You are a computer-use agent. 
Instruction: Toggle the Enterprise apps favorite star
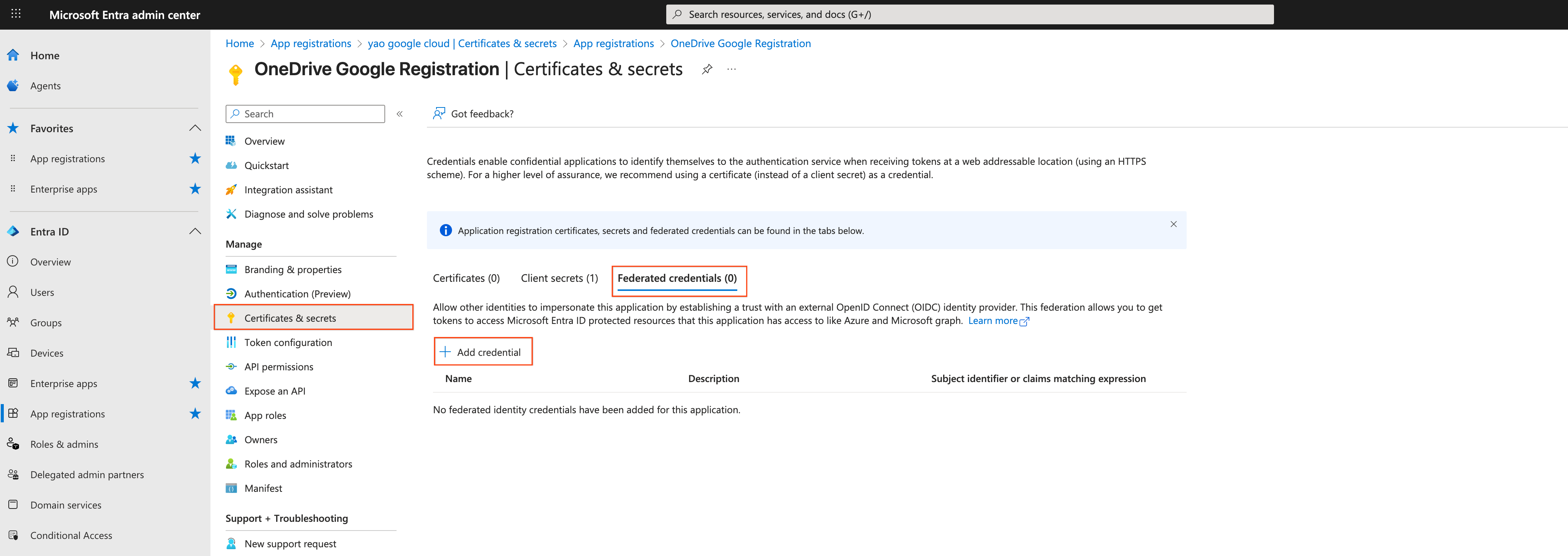pyautogui.click(x=195, y=189)
